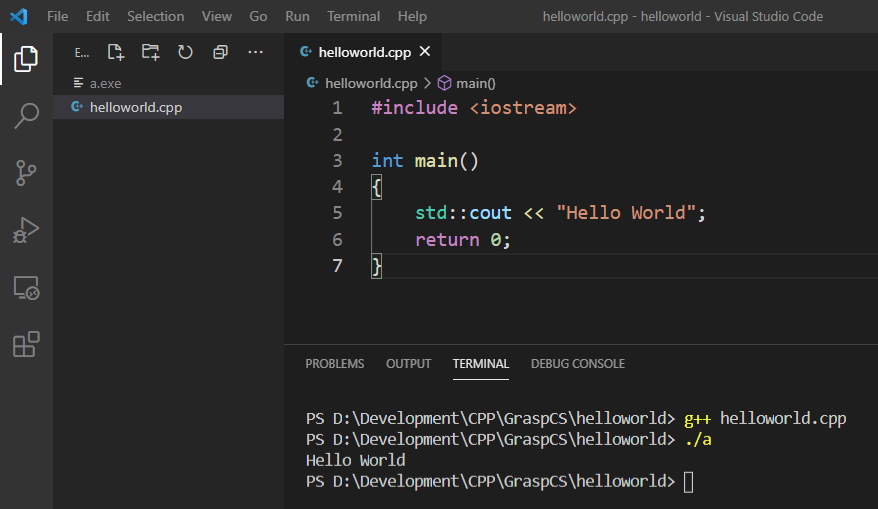Image resolution: width=878 pixels, height=509 pixels.
Task: Open the File menu
Action: [58, 16]
